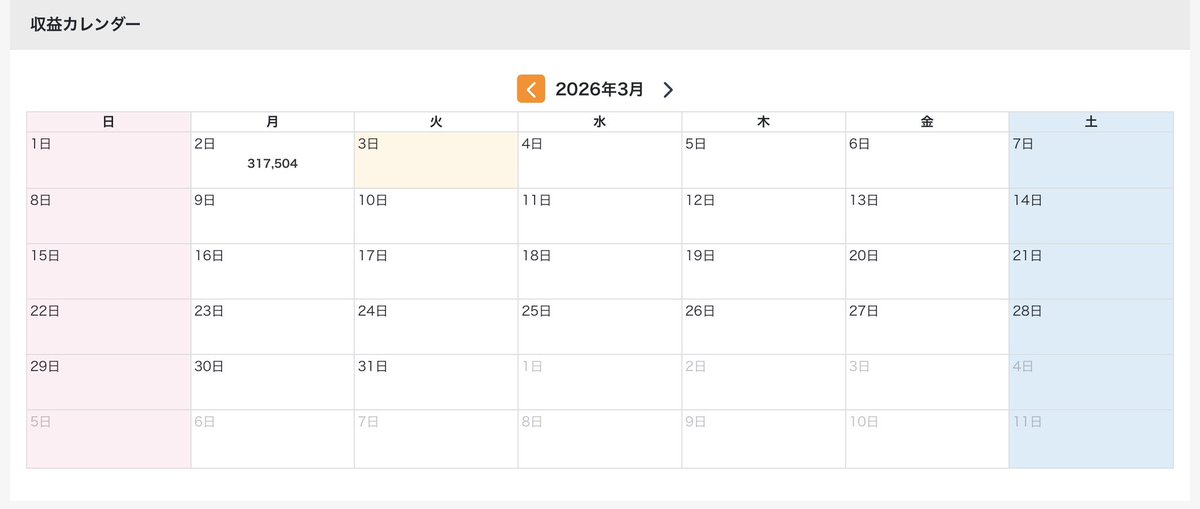
Task: Click the 日 weekday column header
Action: click(109, 122)
